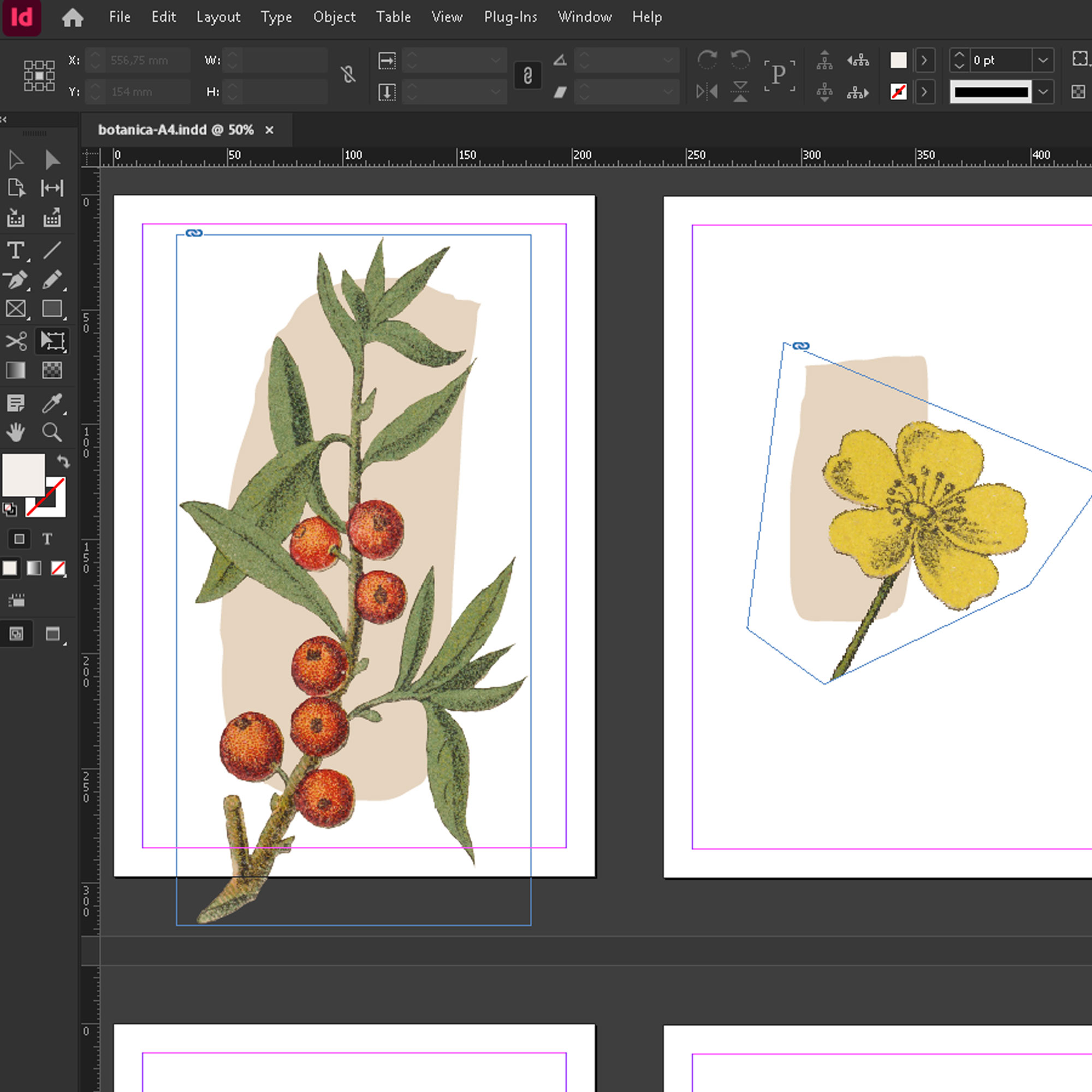Click the fill color swatch in toolbox
The image size is (1092, 1092).
click(x=23, y=475)
